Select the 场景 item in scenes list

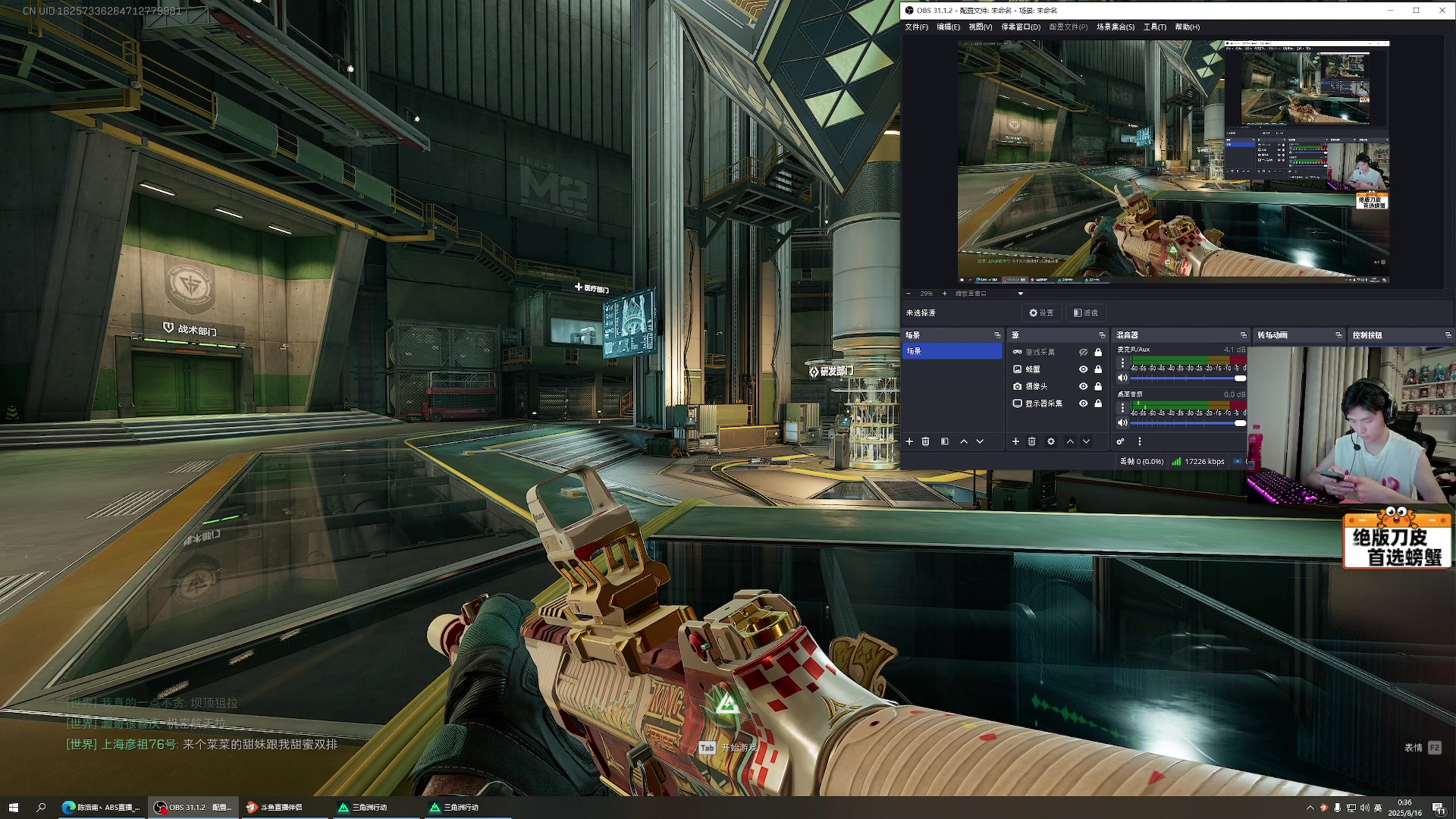click(x=952, y=351)
